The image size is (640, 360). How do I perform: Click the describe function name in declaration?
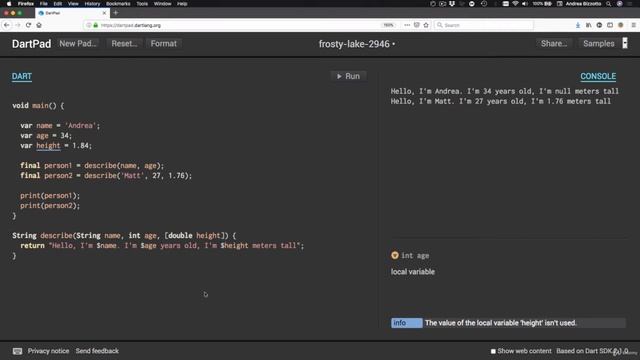(x=56, y=236)
